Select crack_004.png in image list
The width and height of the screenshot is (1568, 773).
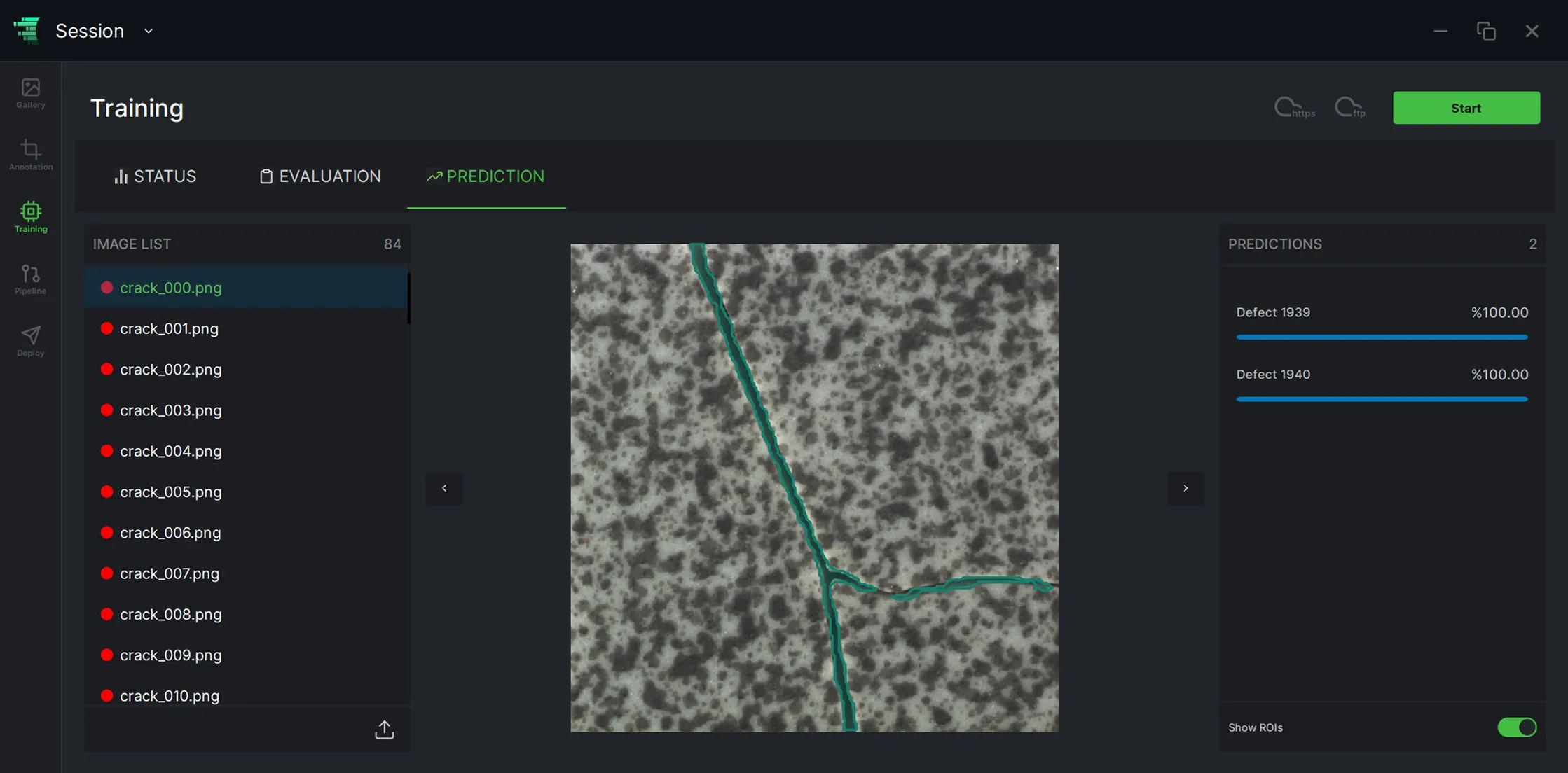click(x=246, y=451)
